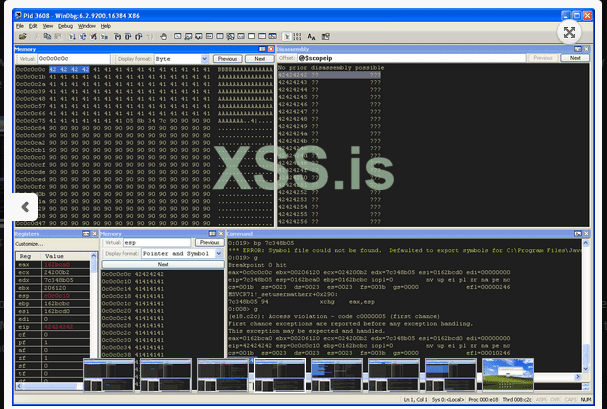Click the Step Out toolbar icon
The width and height of the screenshot is (607, 409).
138,36
